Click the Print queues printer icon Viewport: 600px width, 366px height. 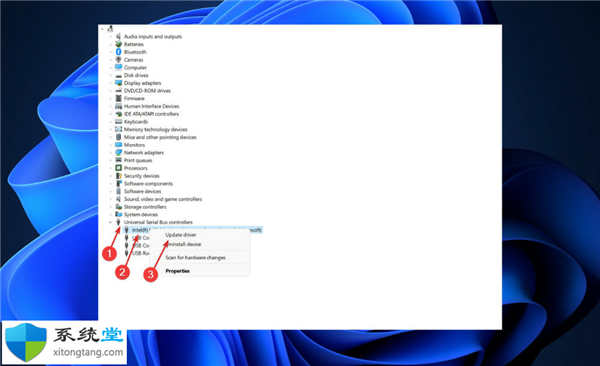pyautogui.click(x=119, y=160)
